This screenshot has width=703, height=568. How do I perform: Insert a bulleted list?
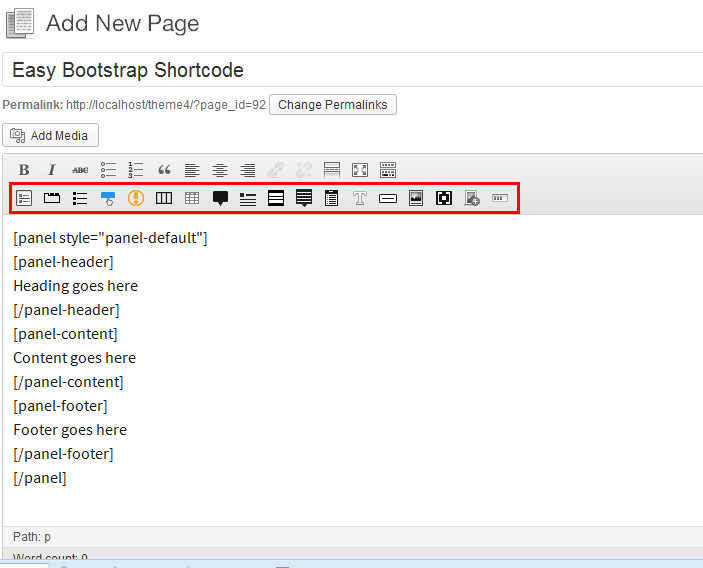coord(108,170)
